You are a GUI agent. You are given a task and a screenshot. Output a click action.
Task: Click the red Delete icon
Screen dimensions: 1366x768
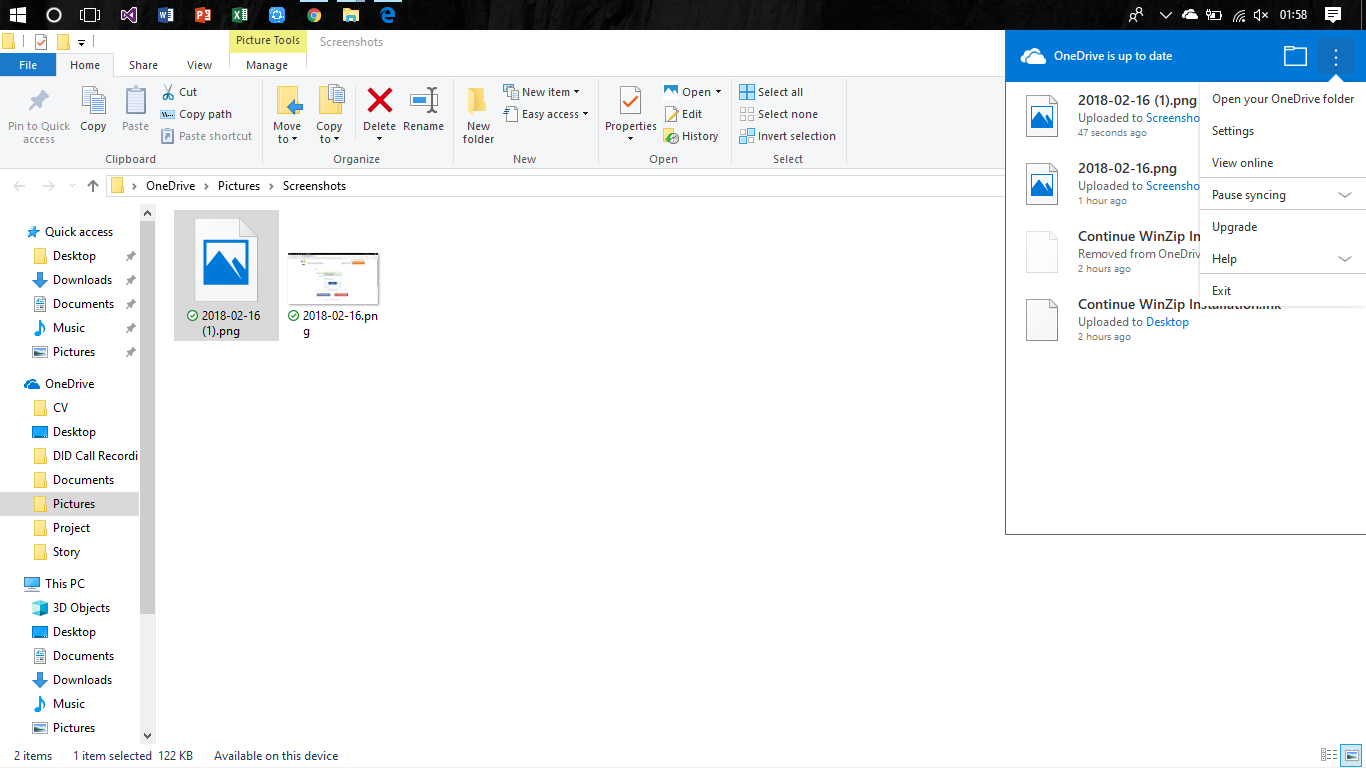coord(379,100)
